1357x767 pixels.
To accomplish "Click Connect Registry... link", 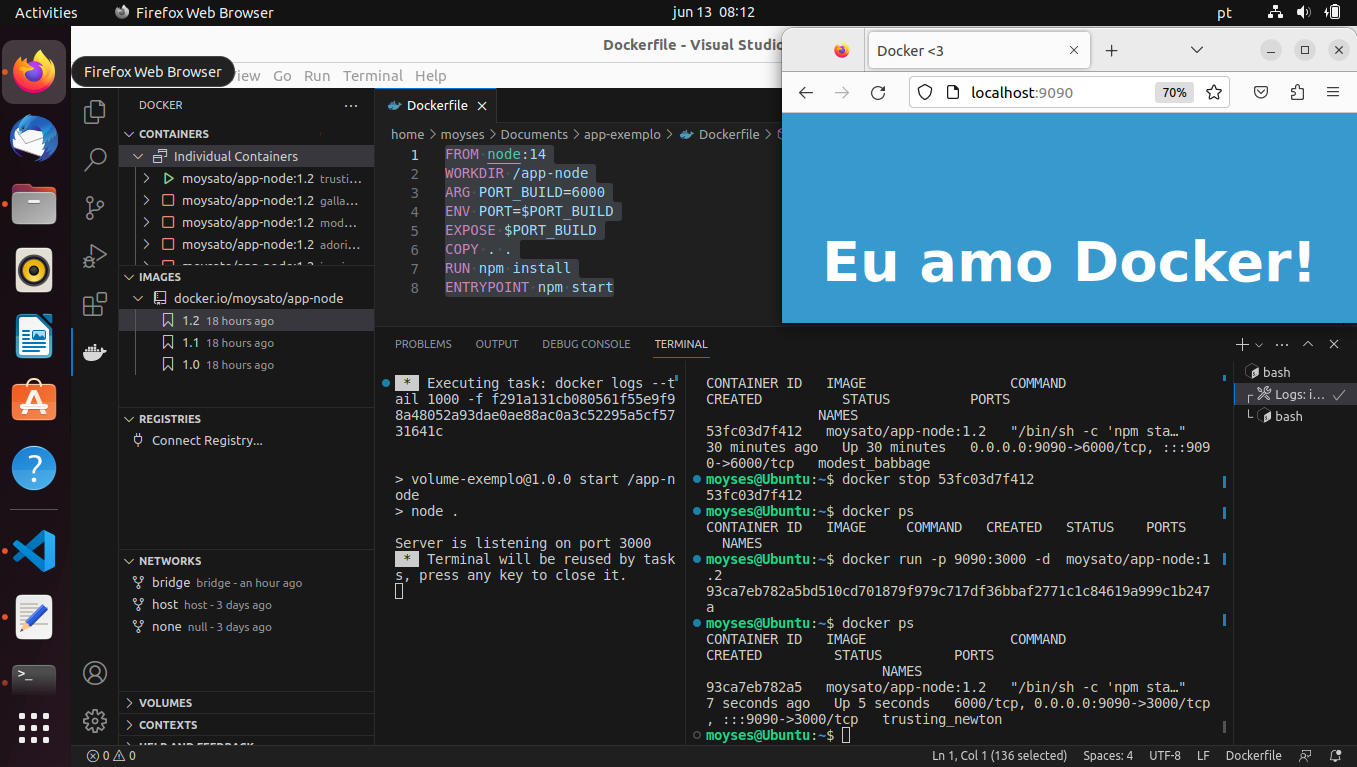I will (207, 441).
